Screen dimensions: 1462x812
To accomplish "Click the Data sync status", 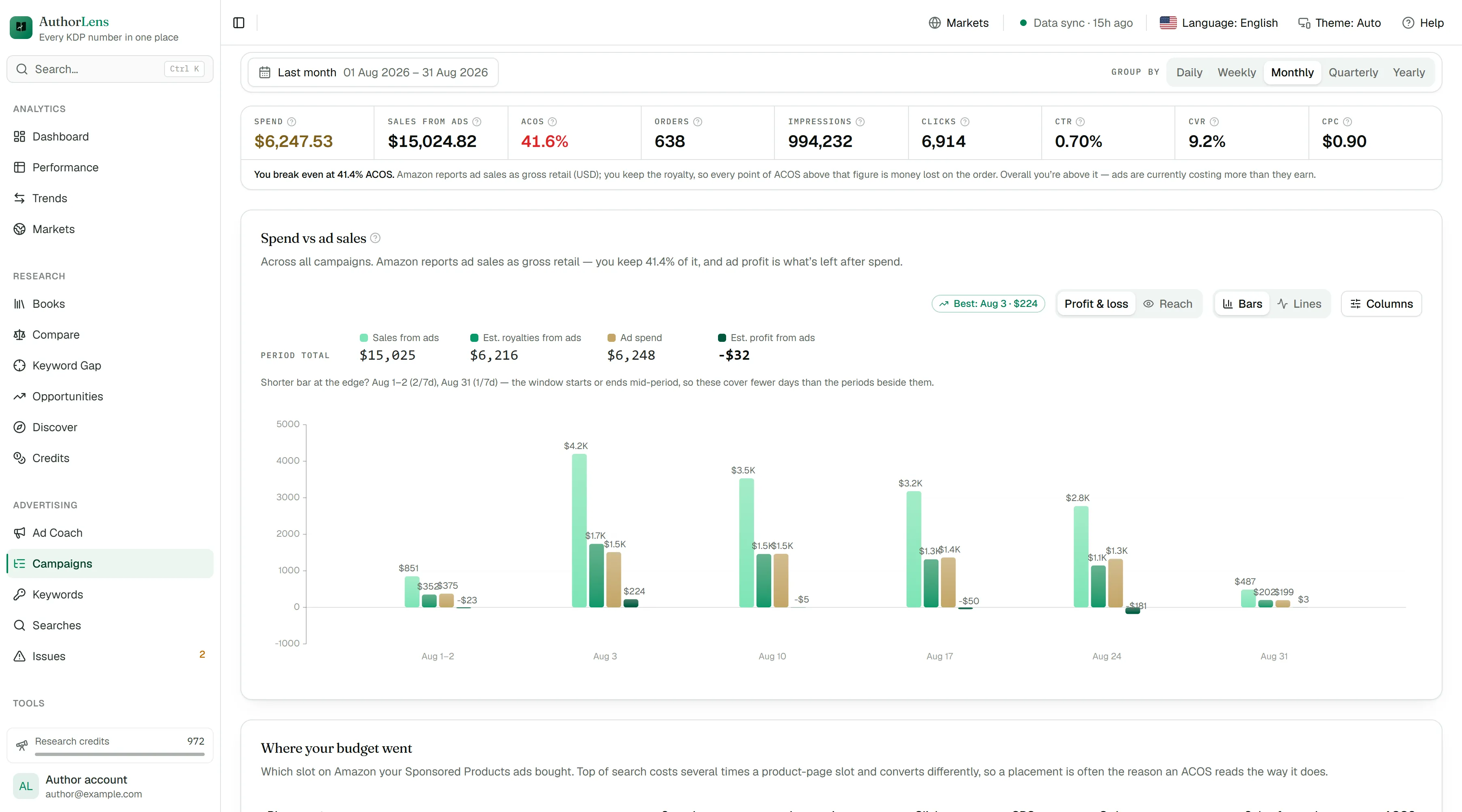I will click(1075, 23).
